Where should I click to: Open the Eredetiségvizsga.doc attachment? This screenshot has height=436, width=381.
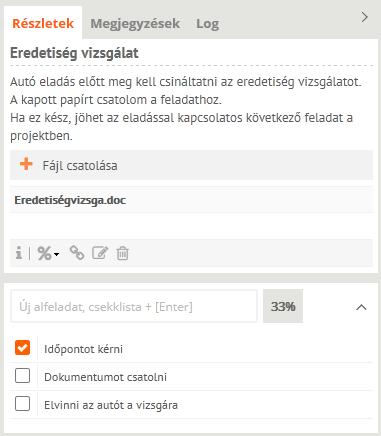(70, 200)
